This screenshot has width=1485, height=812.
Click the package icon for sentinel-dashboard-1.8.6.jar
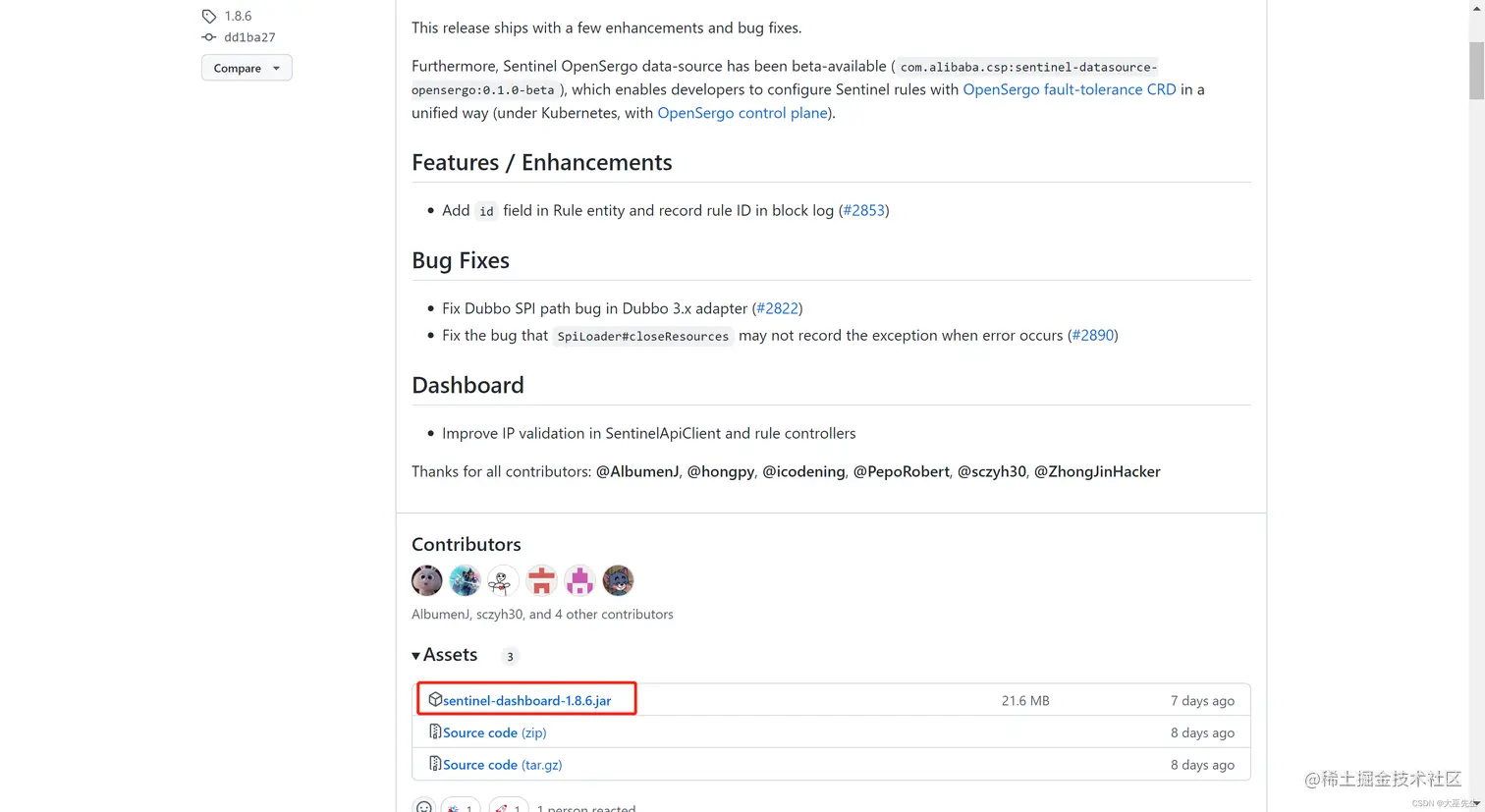pyautogui.click(x=435, y=699)
